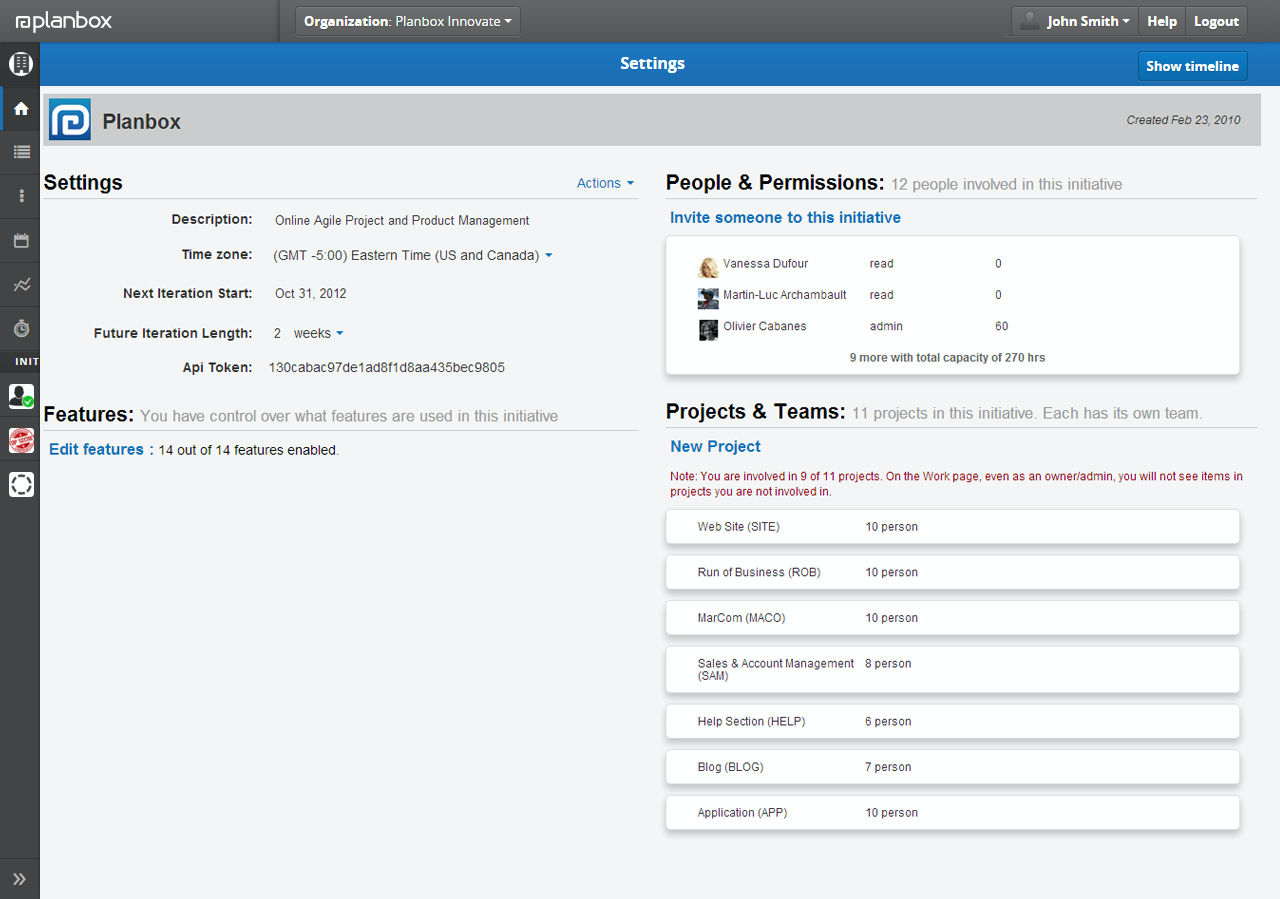This screenshot has height=899, width=1280.
Task: Open the Actions dropdown in Settings
Action: coord(605,183)
